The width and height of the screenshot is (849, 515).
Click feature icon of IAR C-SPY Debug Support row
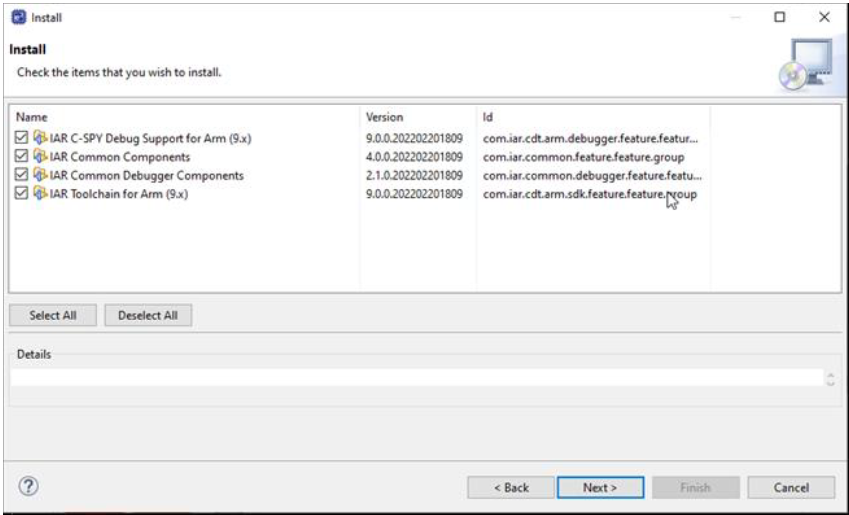point(40,138)
